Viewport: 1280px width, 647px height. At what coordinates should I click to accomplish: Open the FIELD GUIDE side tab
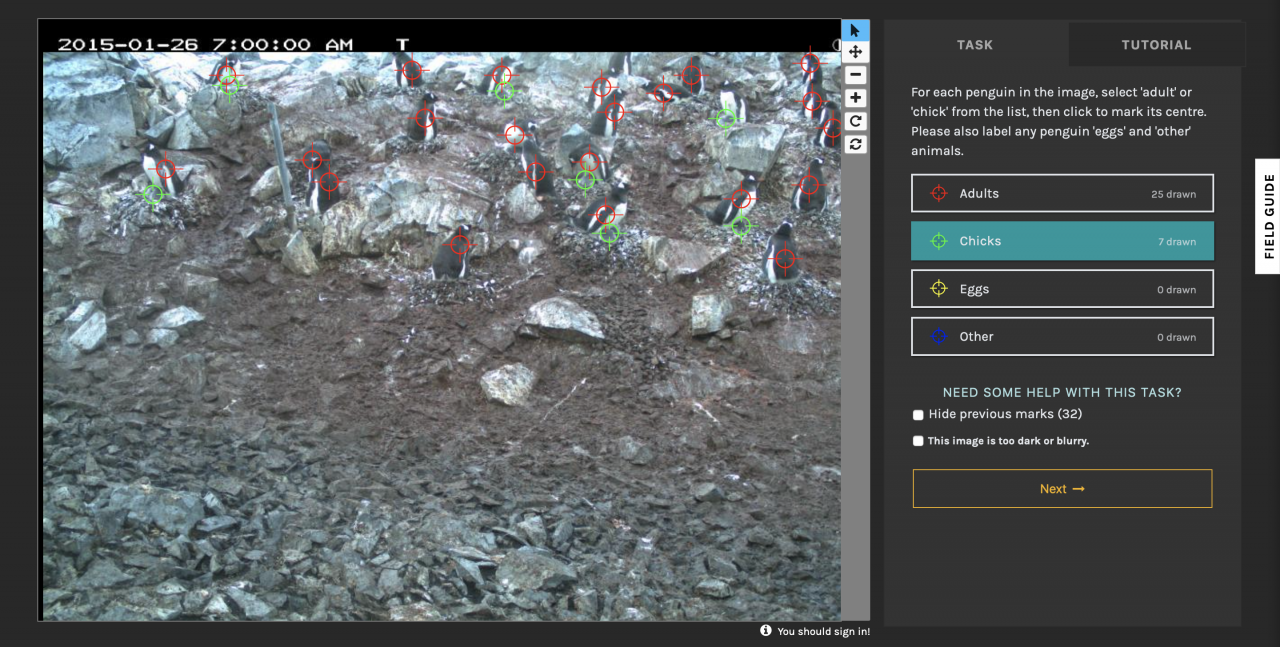[1268, 216]
